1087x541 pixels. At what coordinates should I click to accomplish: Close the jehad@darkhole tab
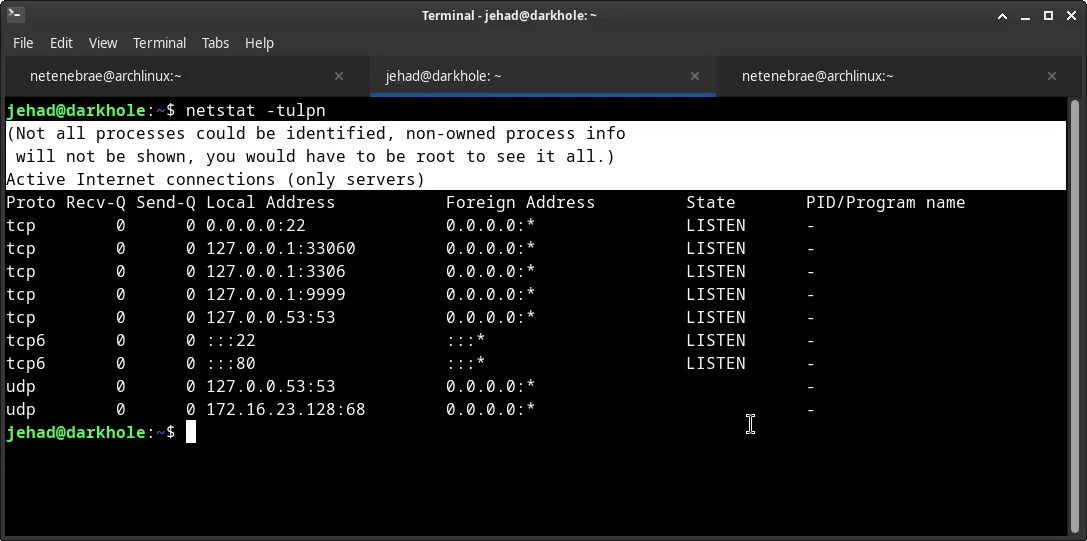(695, 76)
